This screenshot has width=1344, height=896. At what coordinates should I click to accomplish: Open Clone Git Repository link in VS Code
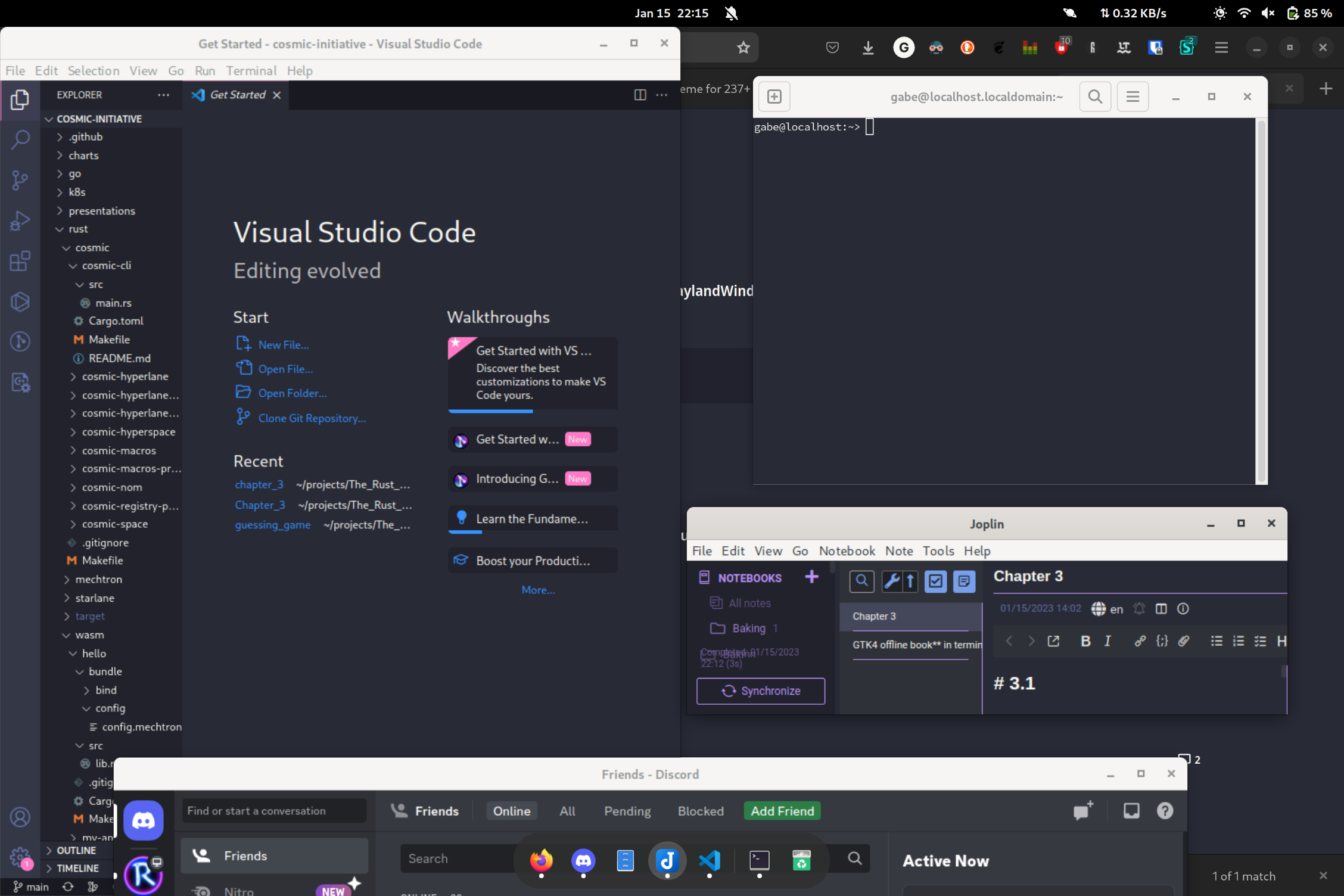click(312, 418)
